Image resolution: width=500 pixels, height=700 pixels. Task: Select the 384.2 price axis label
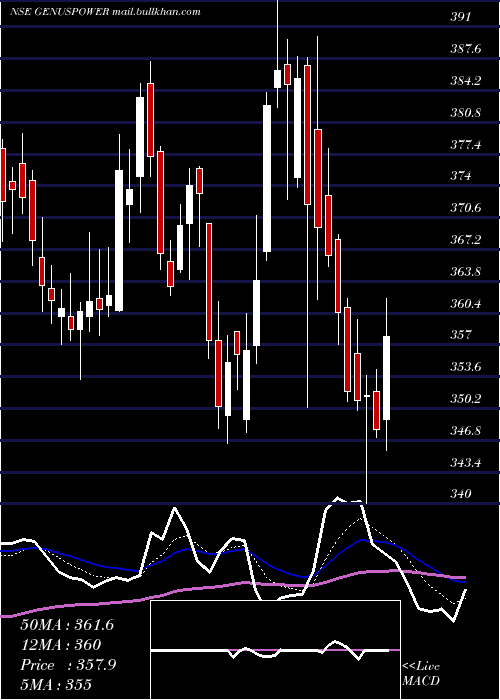point(466,81)
